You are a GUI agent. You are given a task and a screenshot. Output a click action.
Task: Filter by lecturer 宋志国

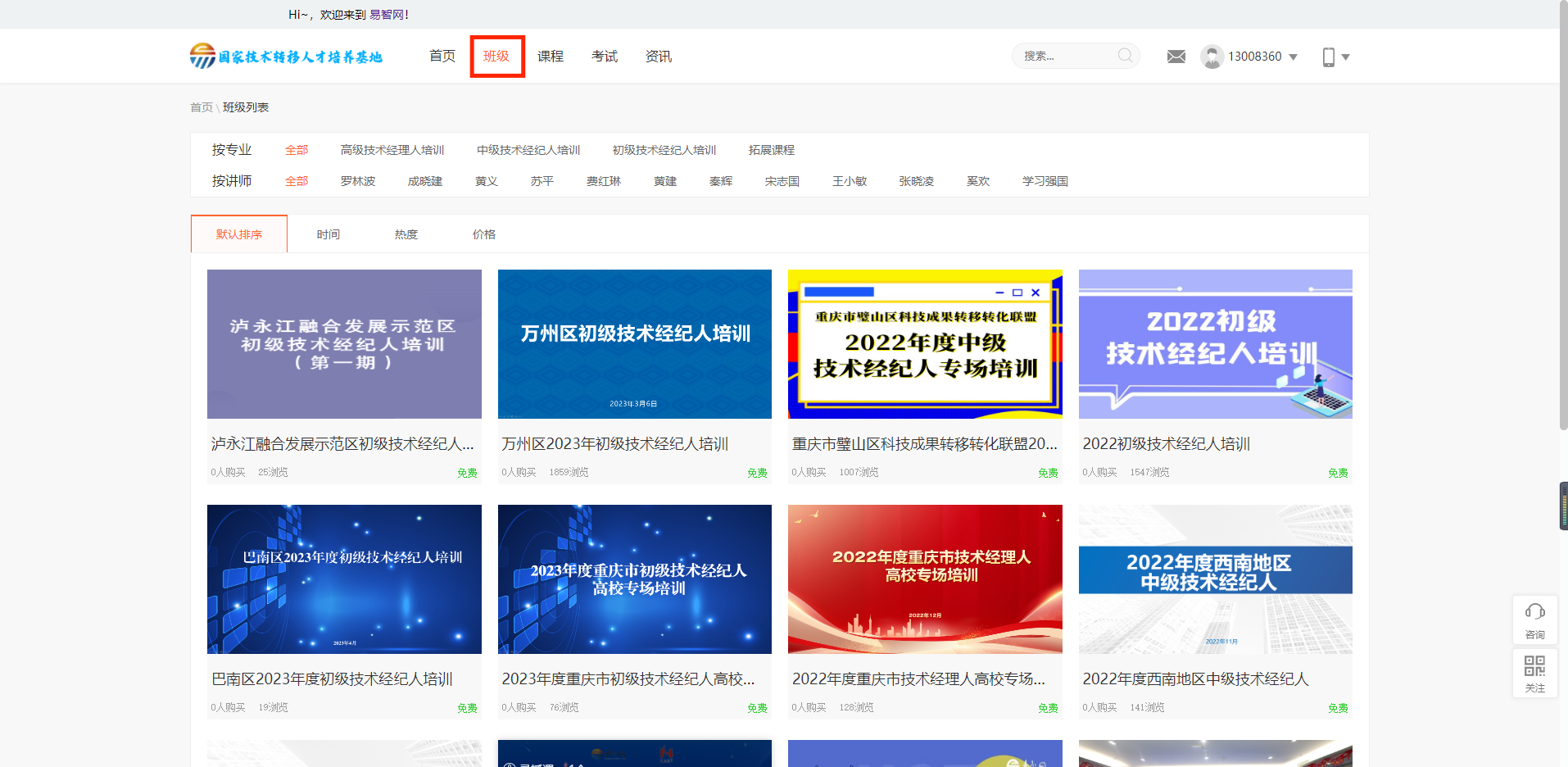782,181
